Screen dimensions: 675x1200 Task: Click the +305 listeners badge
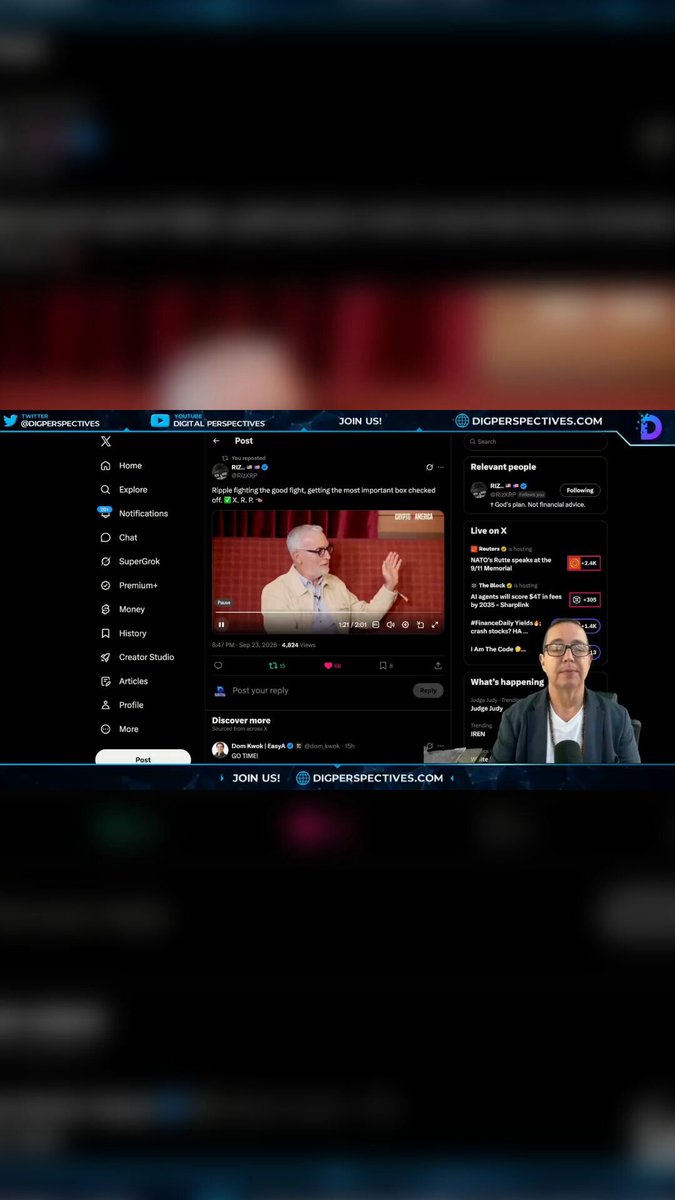(x=584, y=600)
